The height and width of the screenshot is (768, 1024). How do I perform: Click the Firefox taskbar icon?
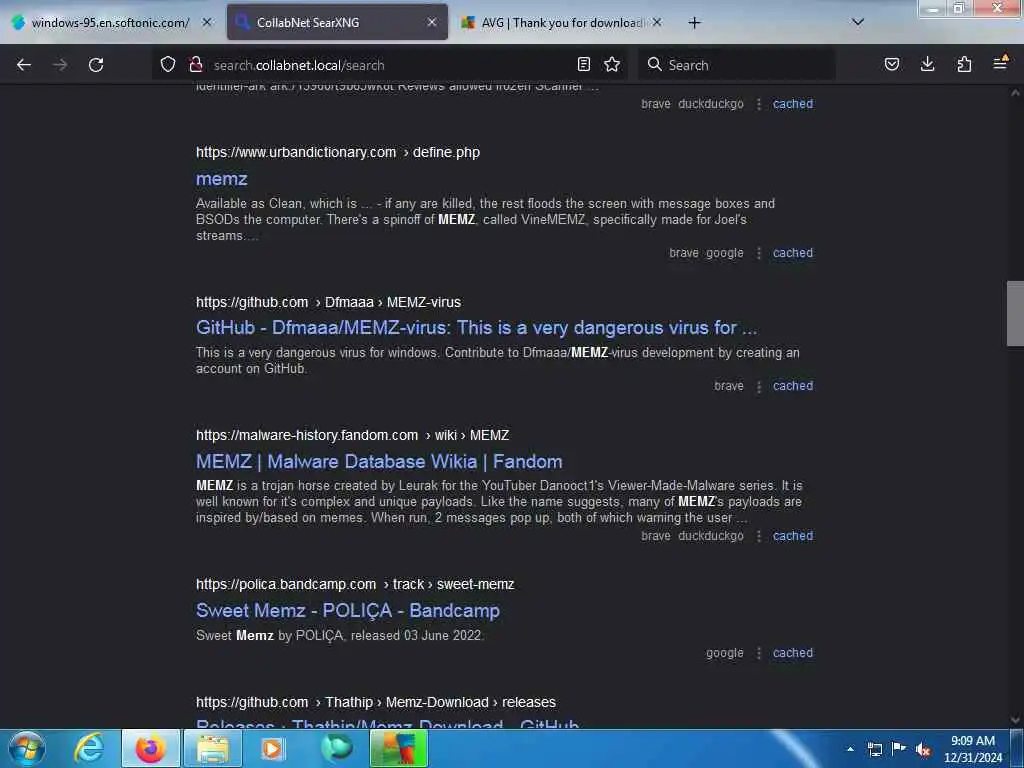point(151,748)
